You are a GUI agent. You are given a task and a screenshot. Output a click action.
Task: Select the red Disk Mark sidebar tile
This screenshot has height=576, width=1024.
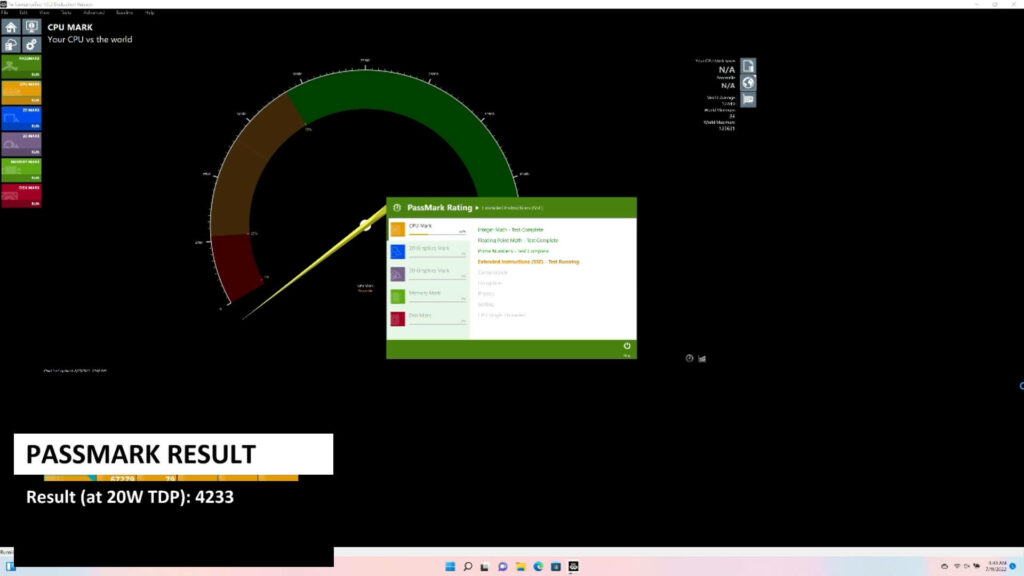21,196
